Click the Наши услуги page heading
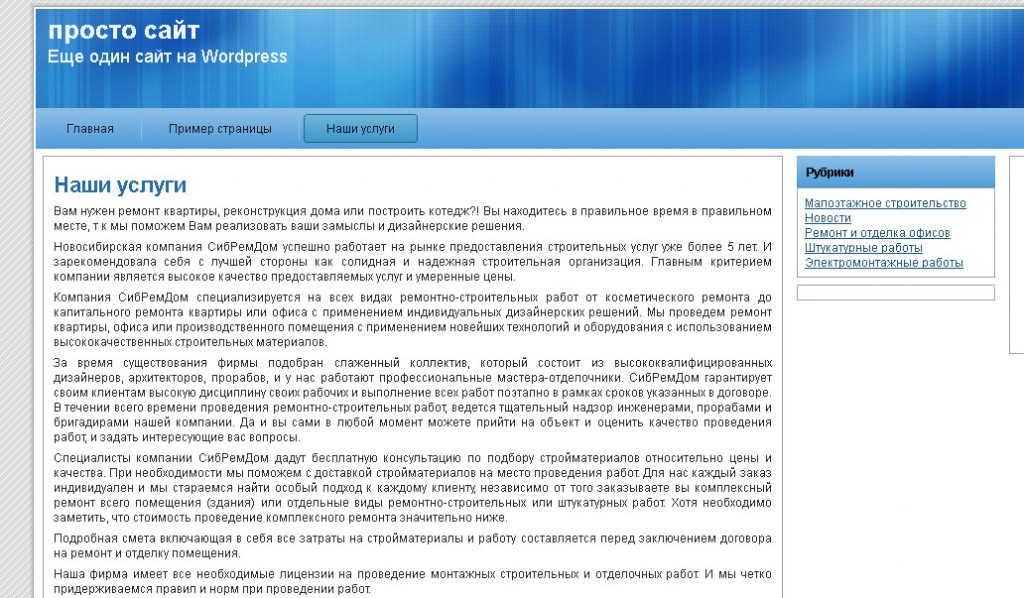1024x598 pixels. pos(120,185)
